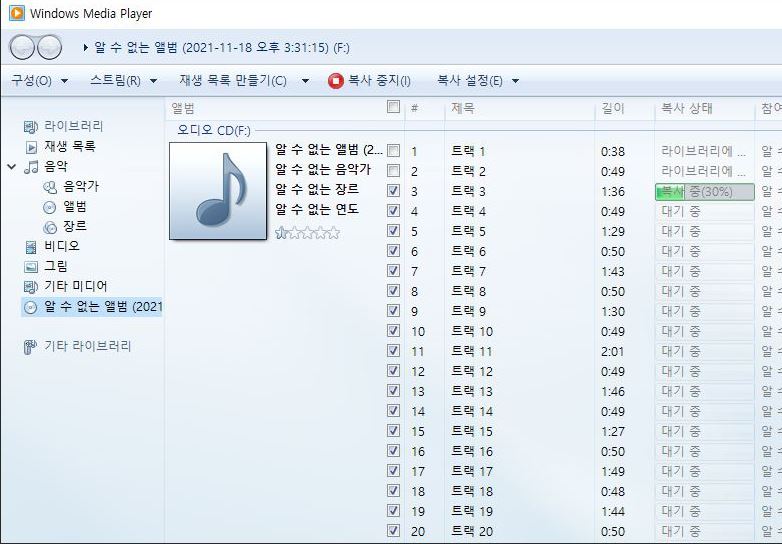The height and width of the screenshot is (544, 782).
Task: Click the 대기 중 status of track 9
Action: click(681, 311)
